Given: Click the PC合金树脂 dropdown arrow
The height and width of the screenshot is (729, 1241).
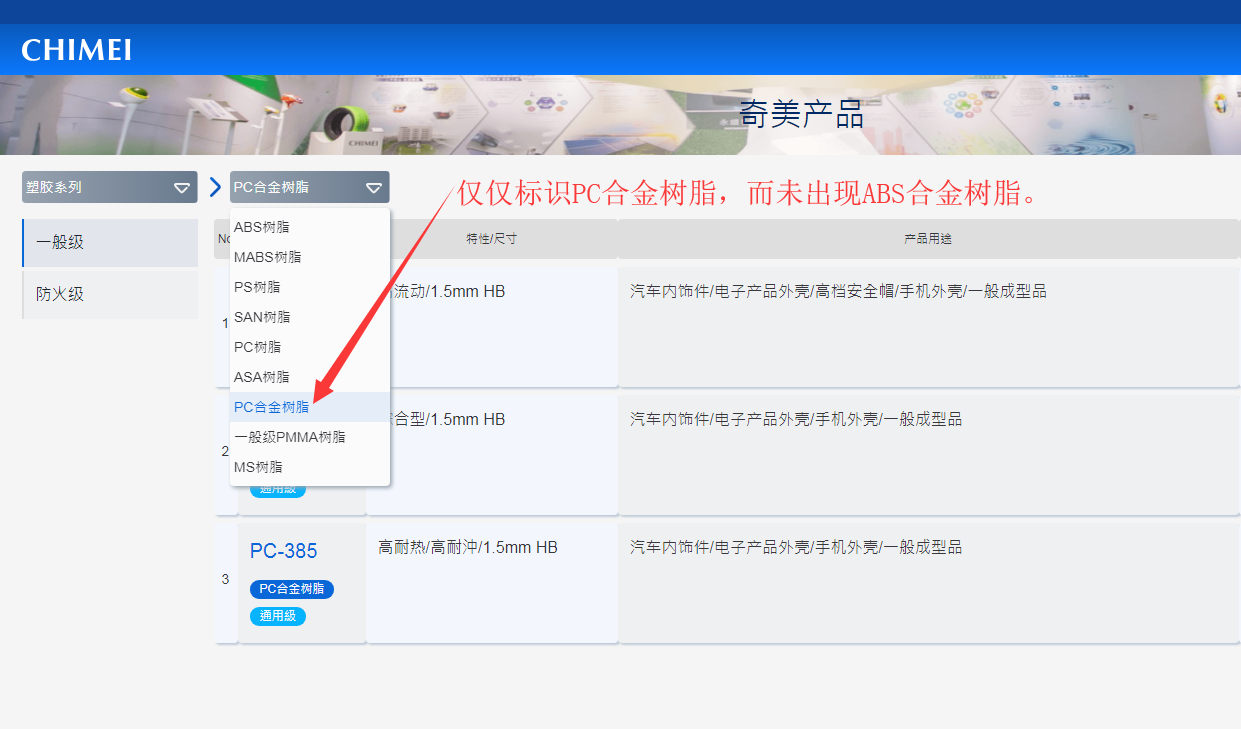Looking at the screenshot, I should (373, 187).
